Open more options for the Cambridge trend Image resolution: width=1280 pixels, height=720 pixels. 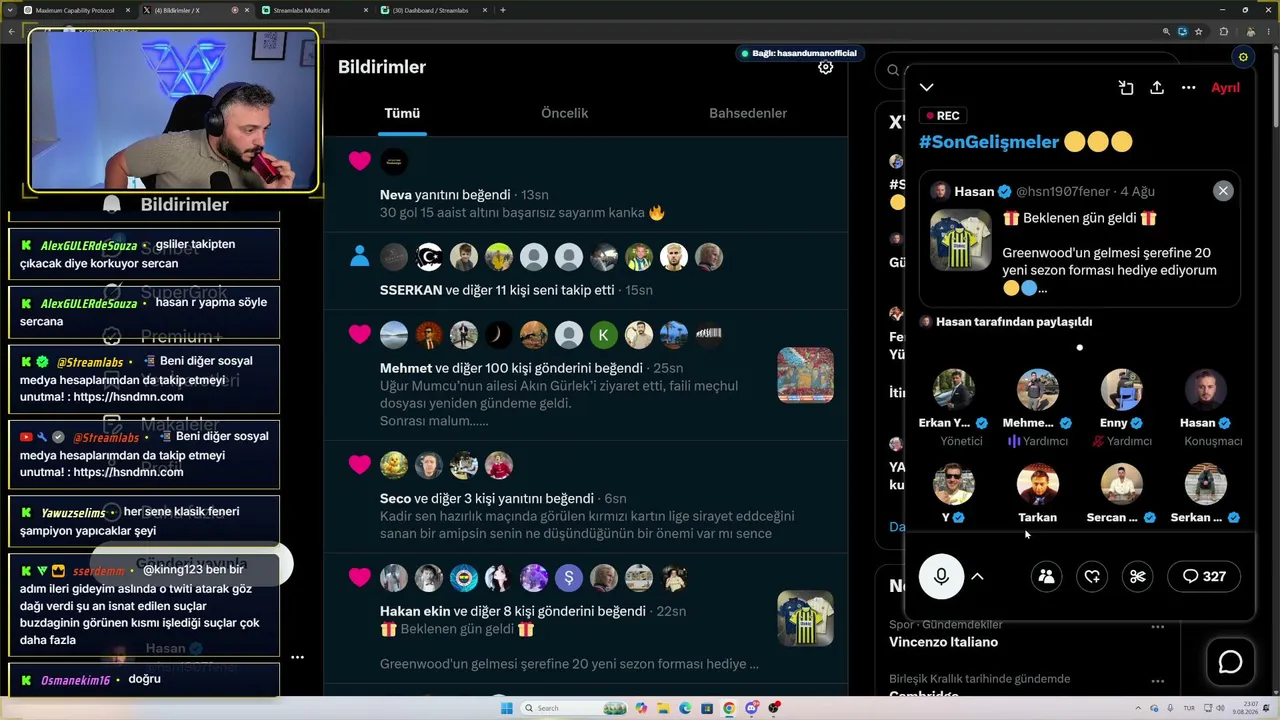coord(1157,679)
